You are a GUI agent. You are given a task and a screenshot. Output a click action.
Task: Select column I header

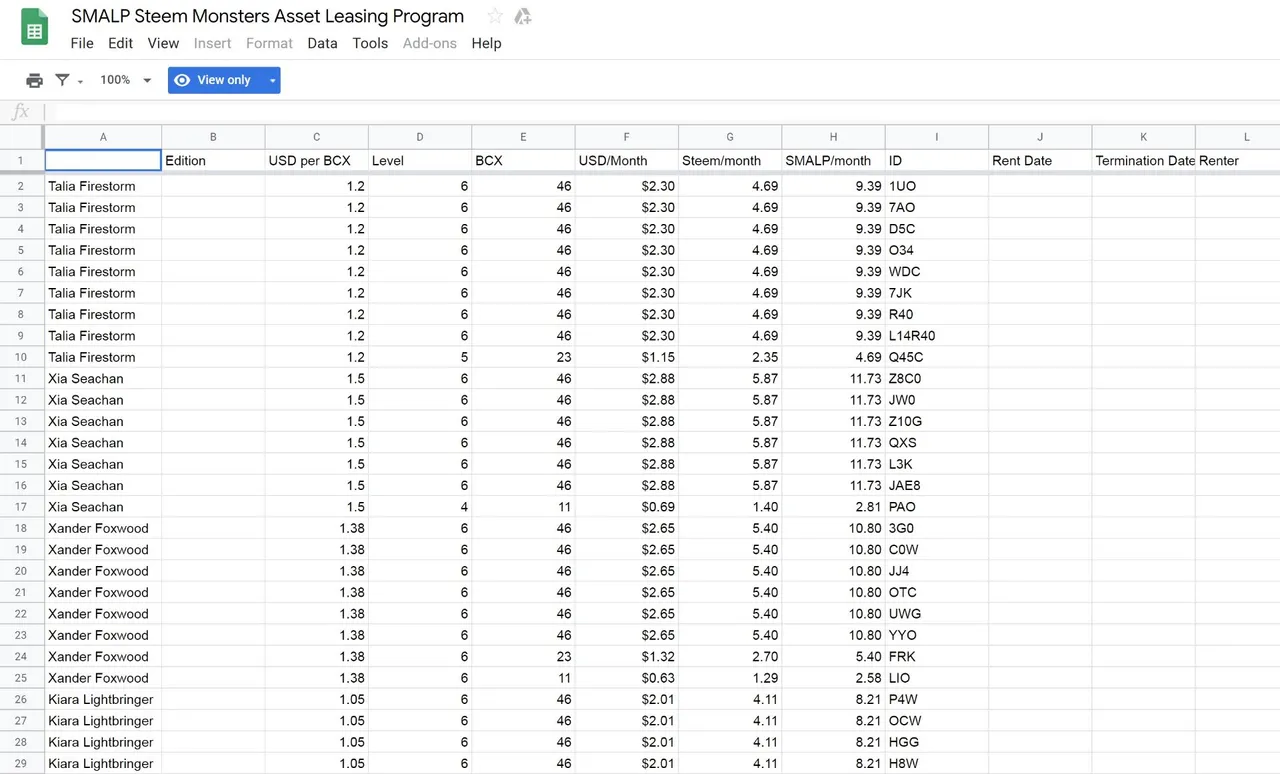(936, 137)
